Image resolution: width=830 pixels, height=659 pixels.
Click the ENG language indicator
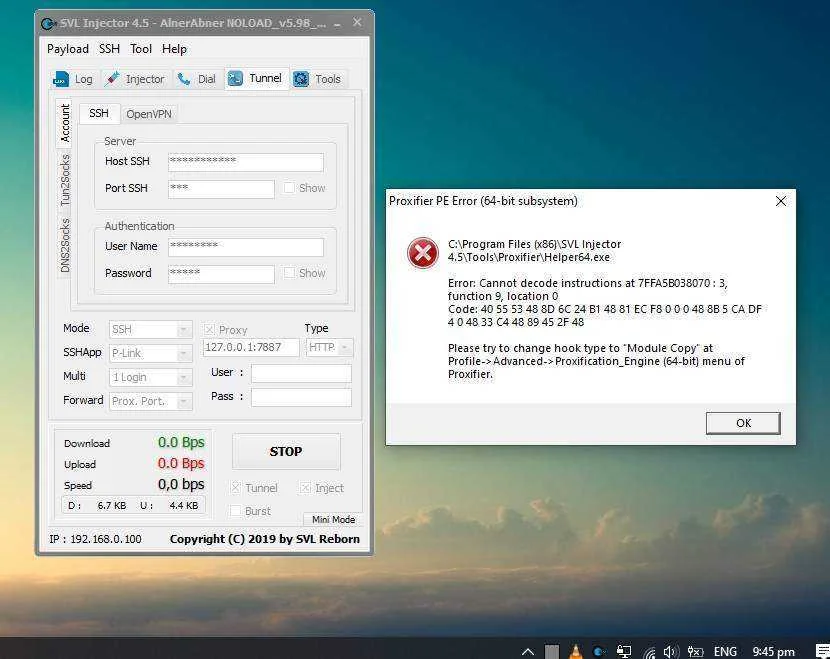pyautogui.click(x=725, y=651)
